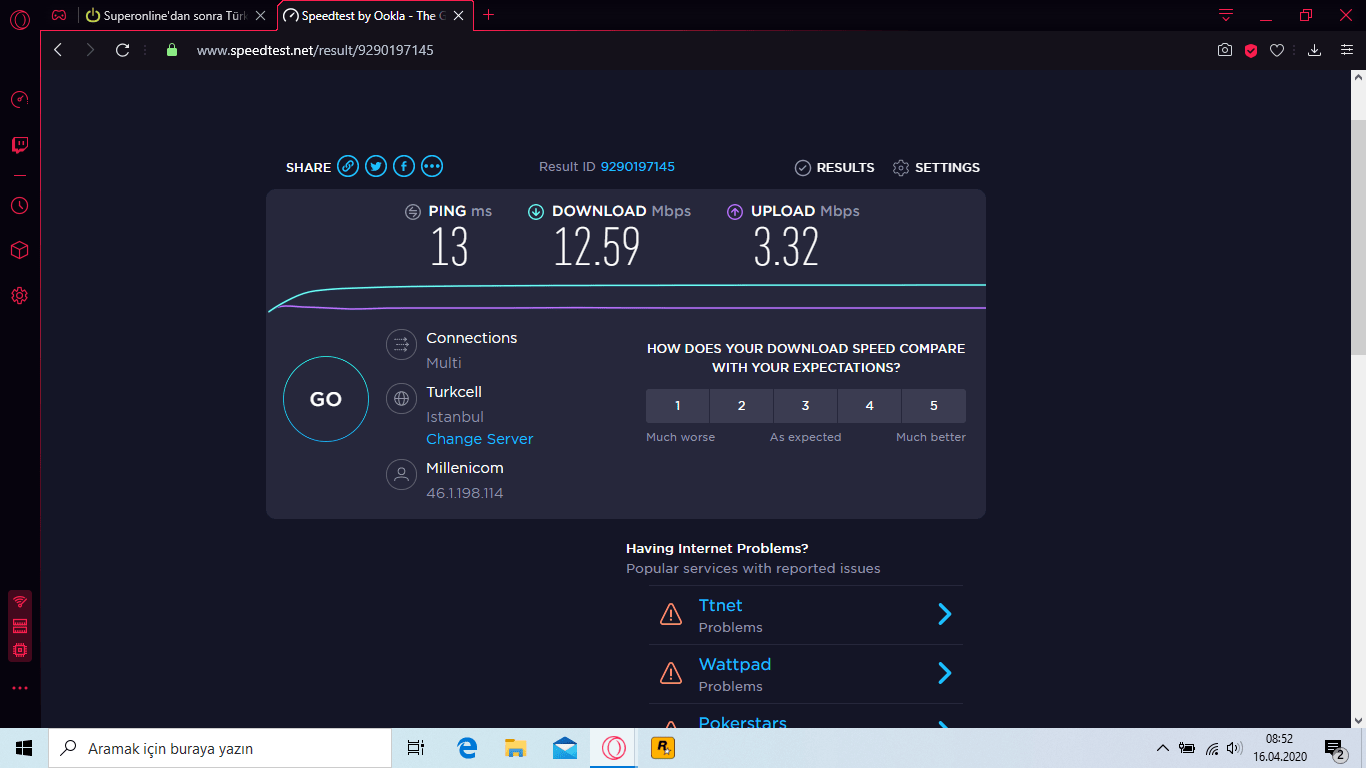
Task: Open Action Center notifications
Action: [x=1335, y=748]
